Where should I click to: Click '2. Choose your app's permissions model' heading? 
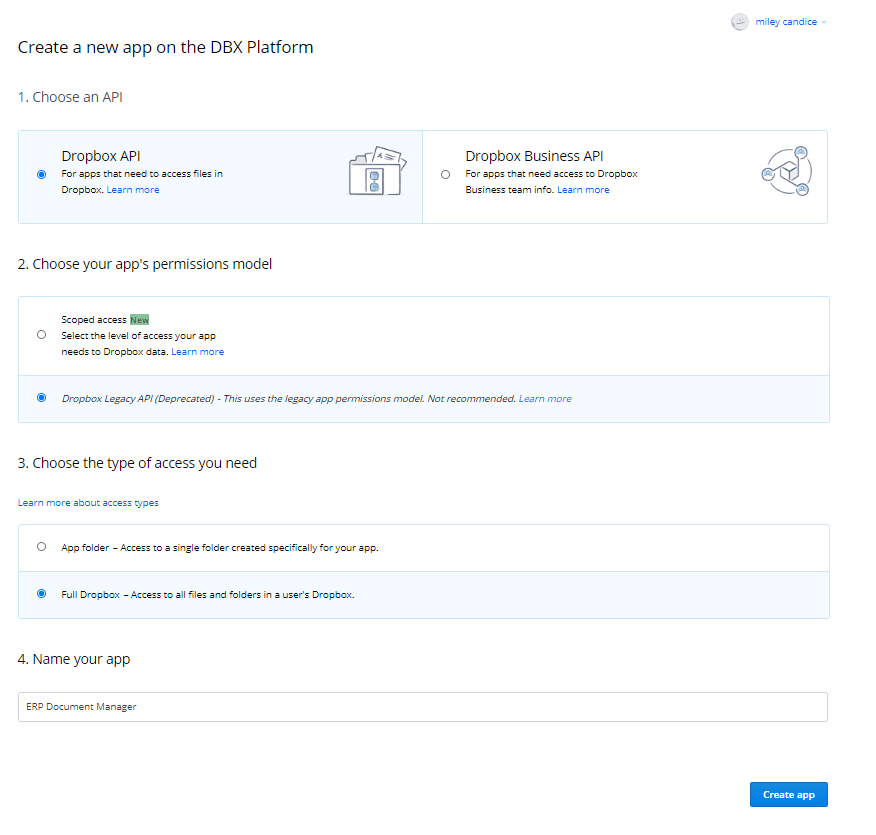(145, 264)
